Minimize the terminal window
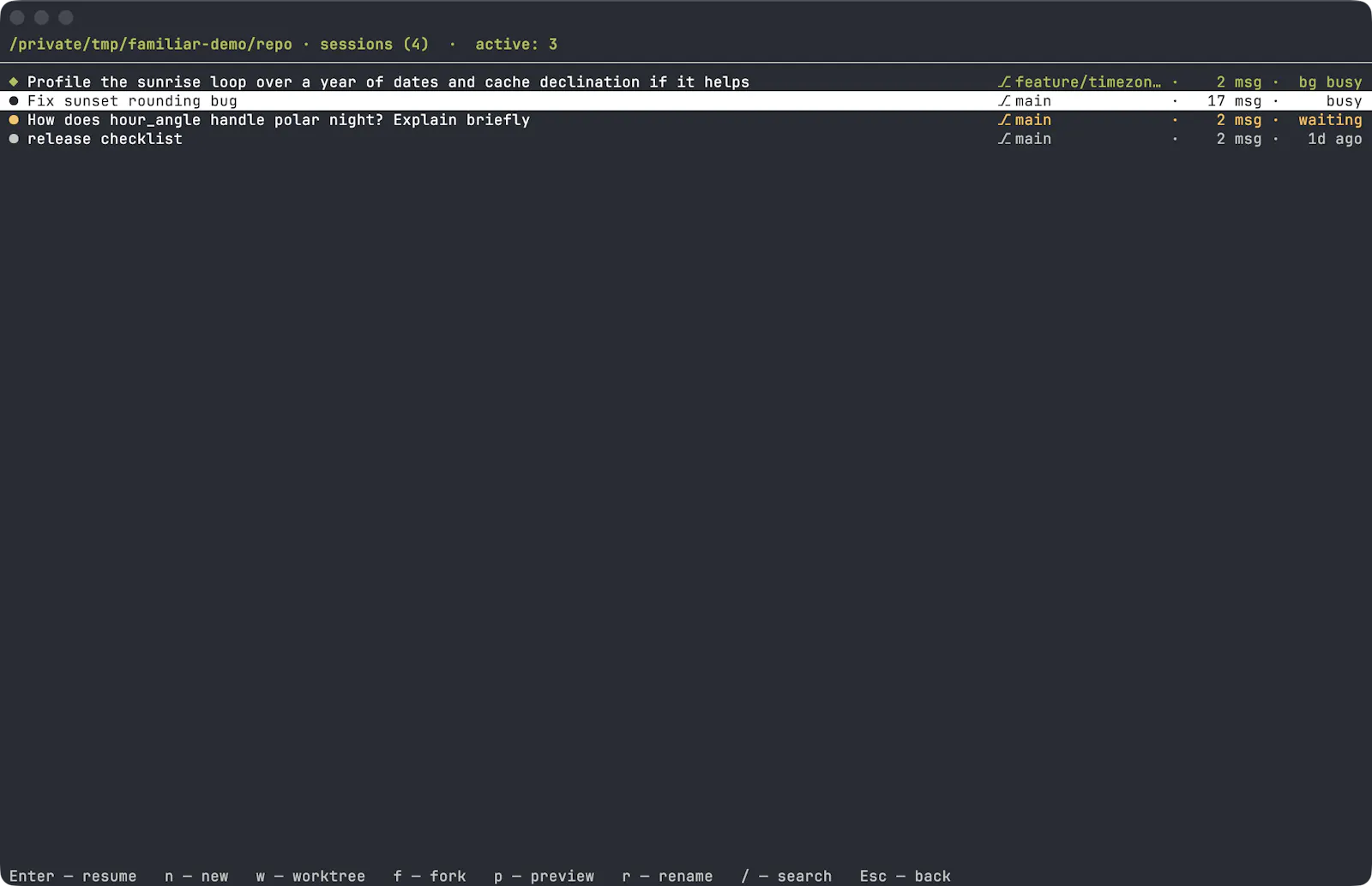 point(41,17)
